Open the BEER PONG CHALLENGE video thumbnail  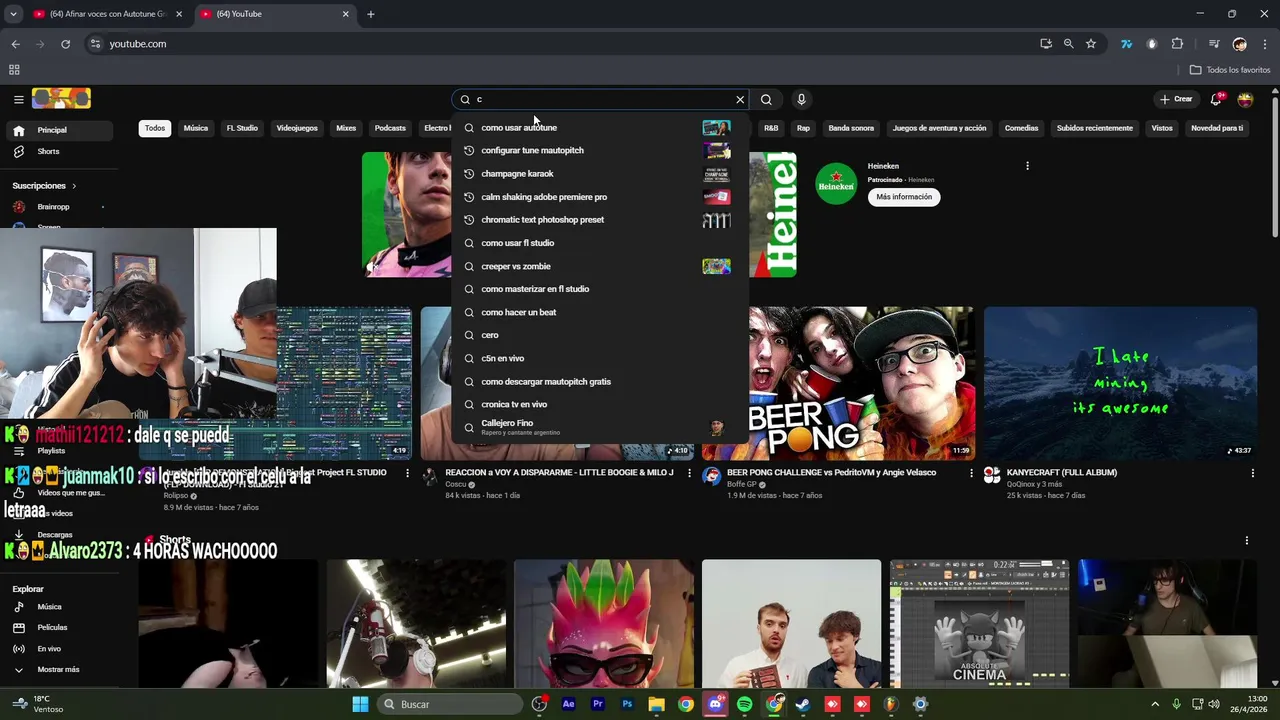pyautogui.click(x=838, y=383)
